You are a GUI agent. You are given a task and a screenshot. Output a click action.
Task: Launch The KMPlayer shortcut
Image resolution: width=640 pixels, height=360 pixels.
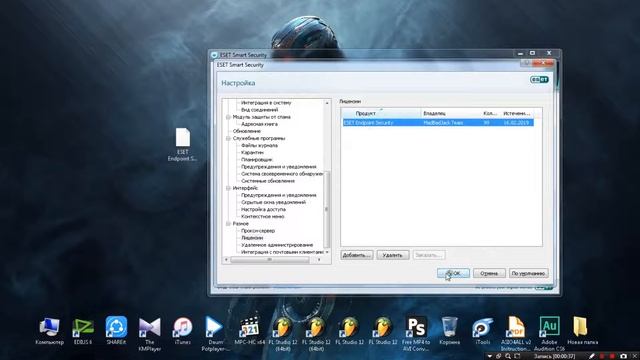(150, 334)
